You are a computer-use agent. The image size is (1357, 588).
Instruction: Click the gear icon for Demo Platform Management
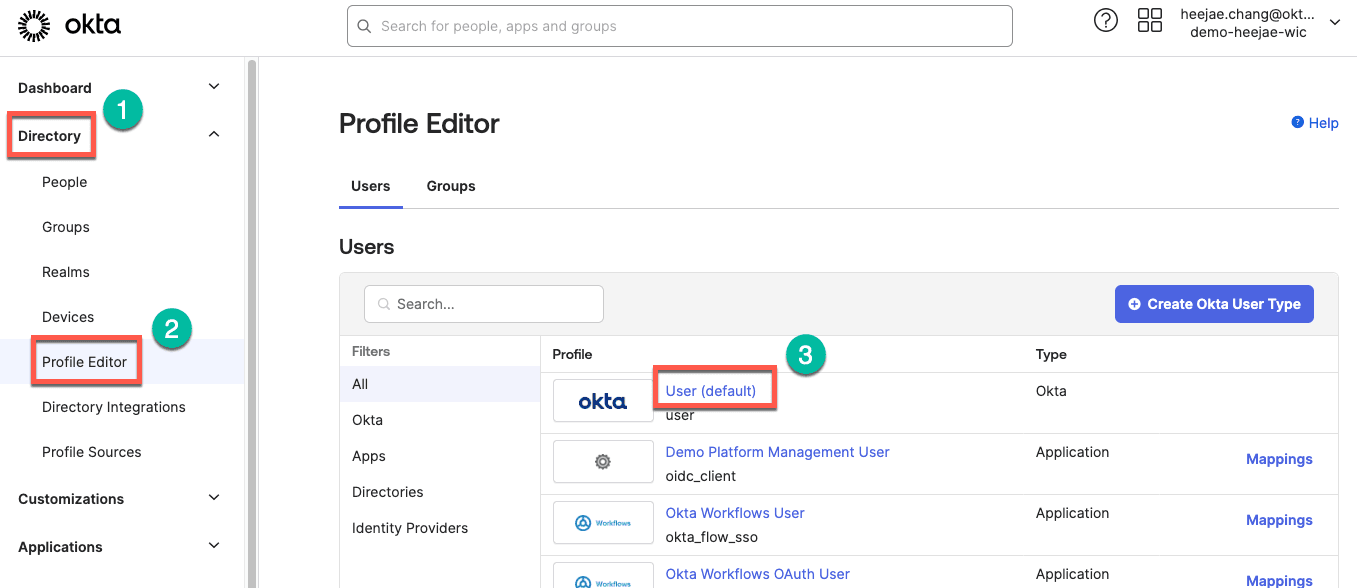[x=602, y=462]
